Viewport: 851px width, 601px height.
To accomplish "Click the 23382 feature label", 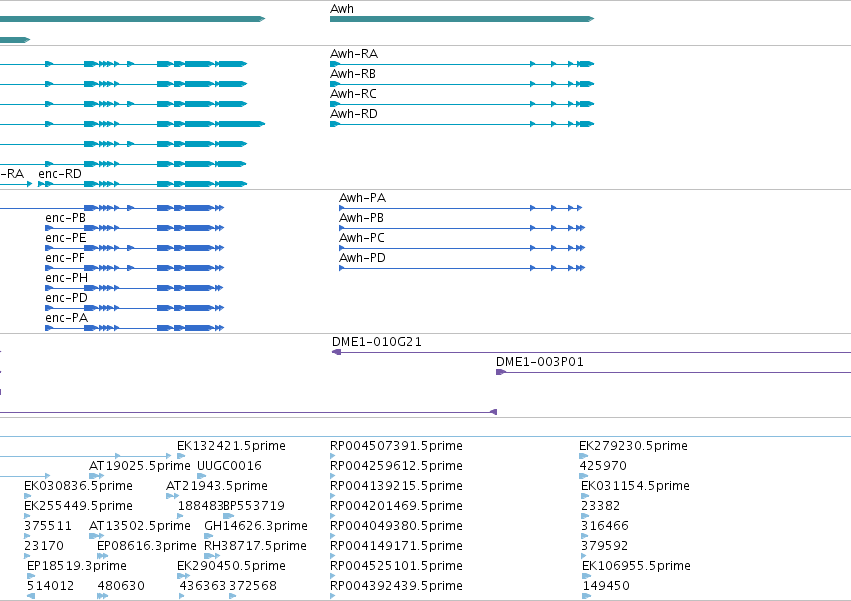I will [x=600, y=506].
